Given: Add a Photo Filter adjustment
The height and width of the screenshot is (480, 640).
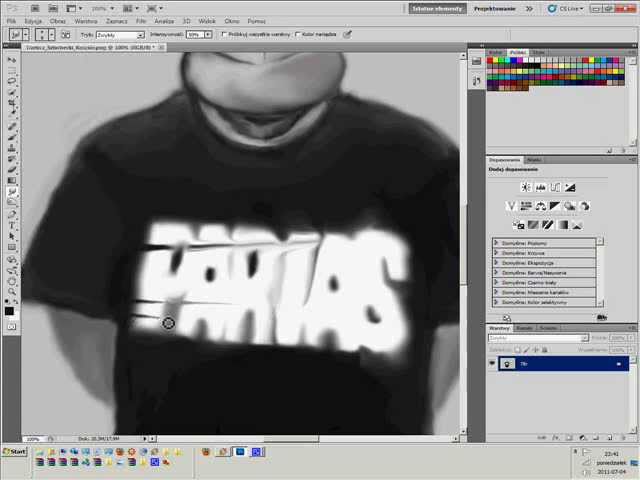Looking at the screenshot, I should [x=570, y=206].
